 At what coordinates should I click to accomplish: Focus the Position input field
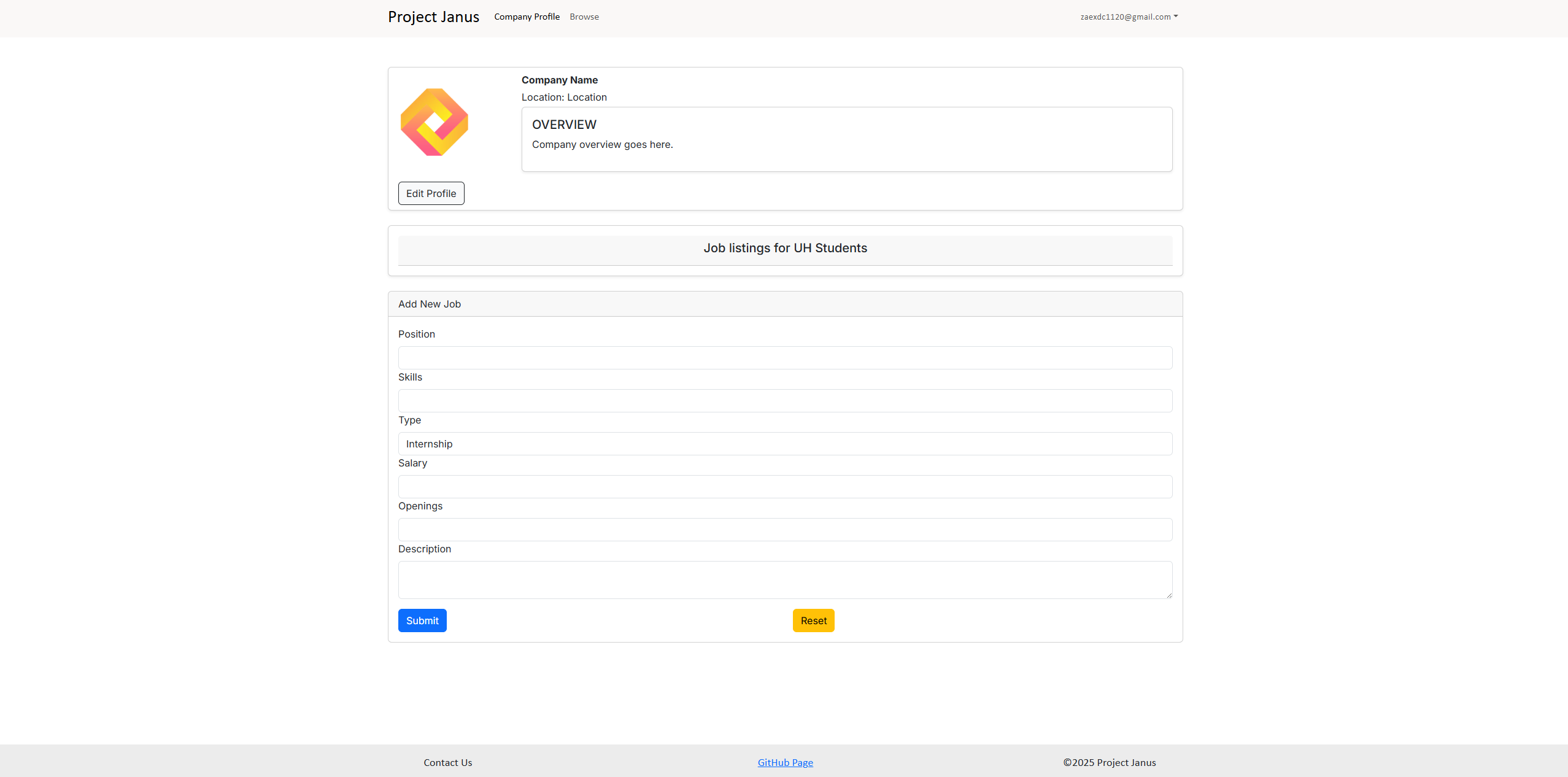pyautogui.click(x=785, y=358)
